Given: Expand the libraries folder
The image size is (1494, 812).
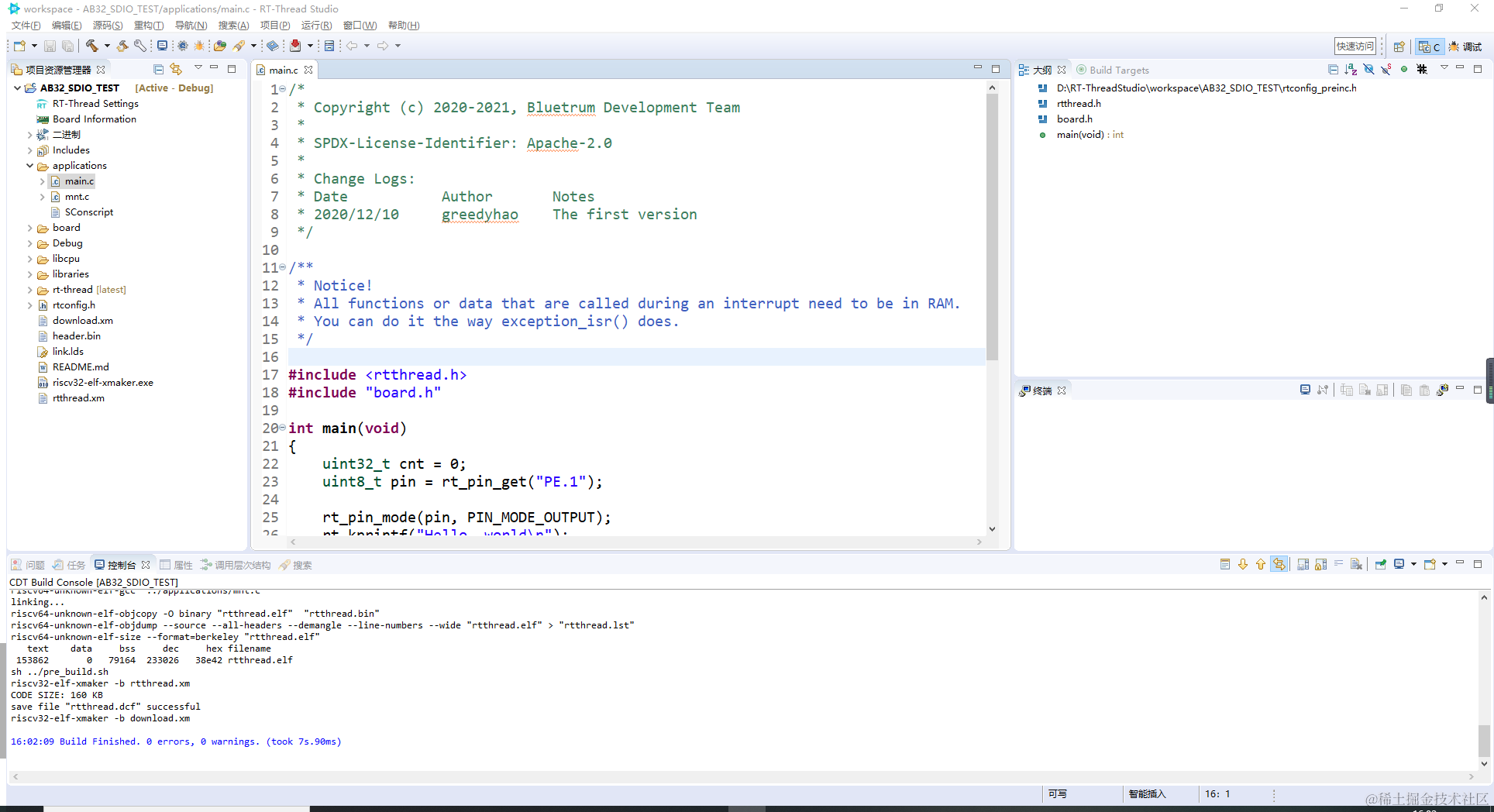Looking at the screenshot, I should coord(29,274).
